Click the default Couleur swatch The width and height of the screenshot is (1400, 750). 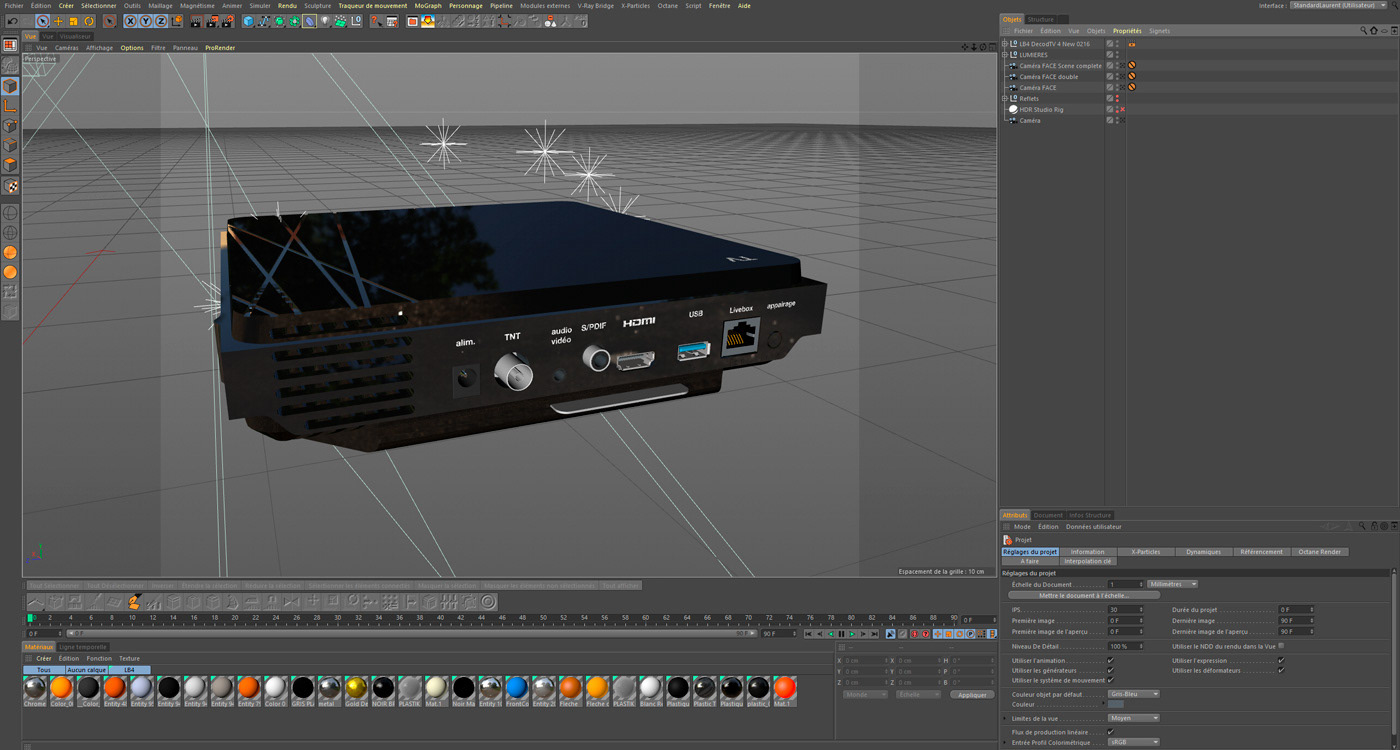[x=1116, y=705]
